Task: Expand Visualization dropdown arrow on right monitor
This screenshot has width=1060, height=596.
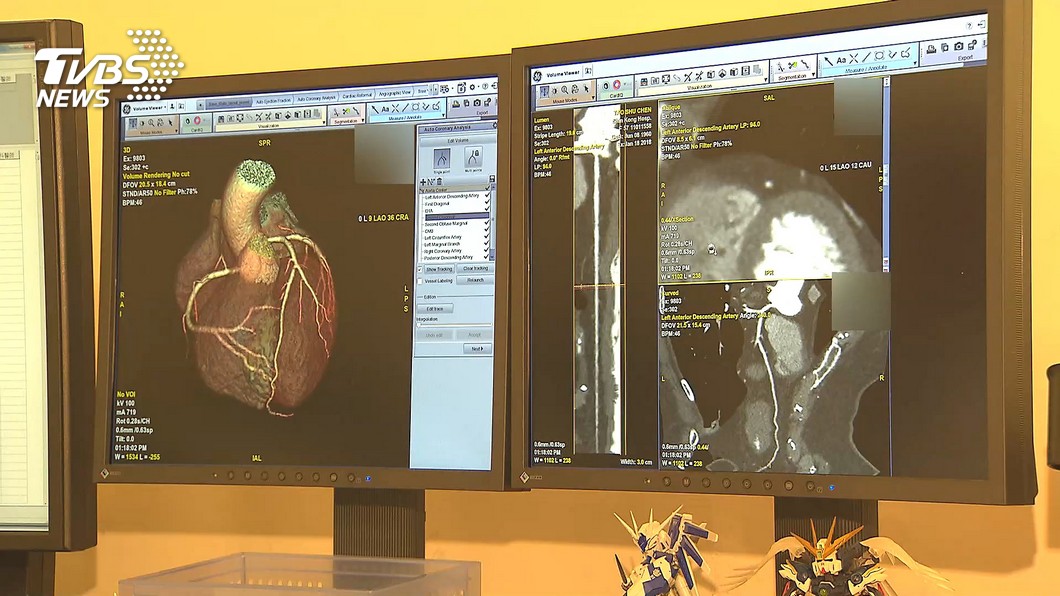Action: pyautogui.click(x=766, y=79)
